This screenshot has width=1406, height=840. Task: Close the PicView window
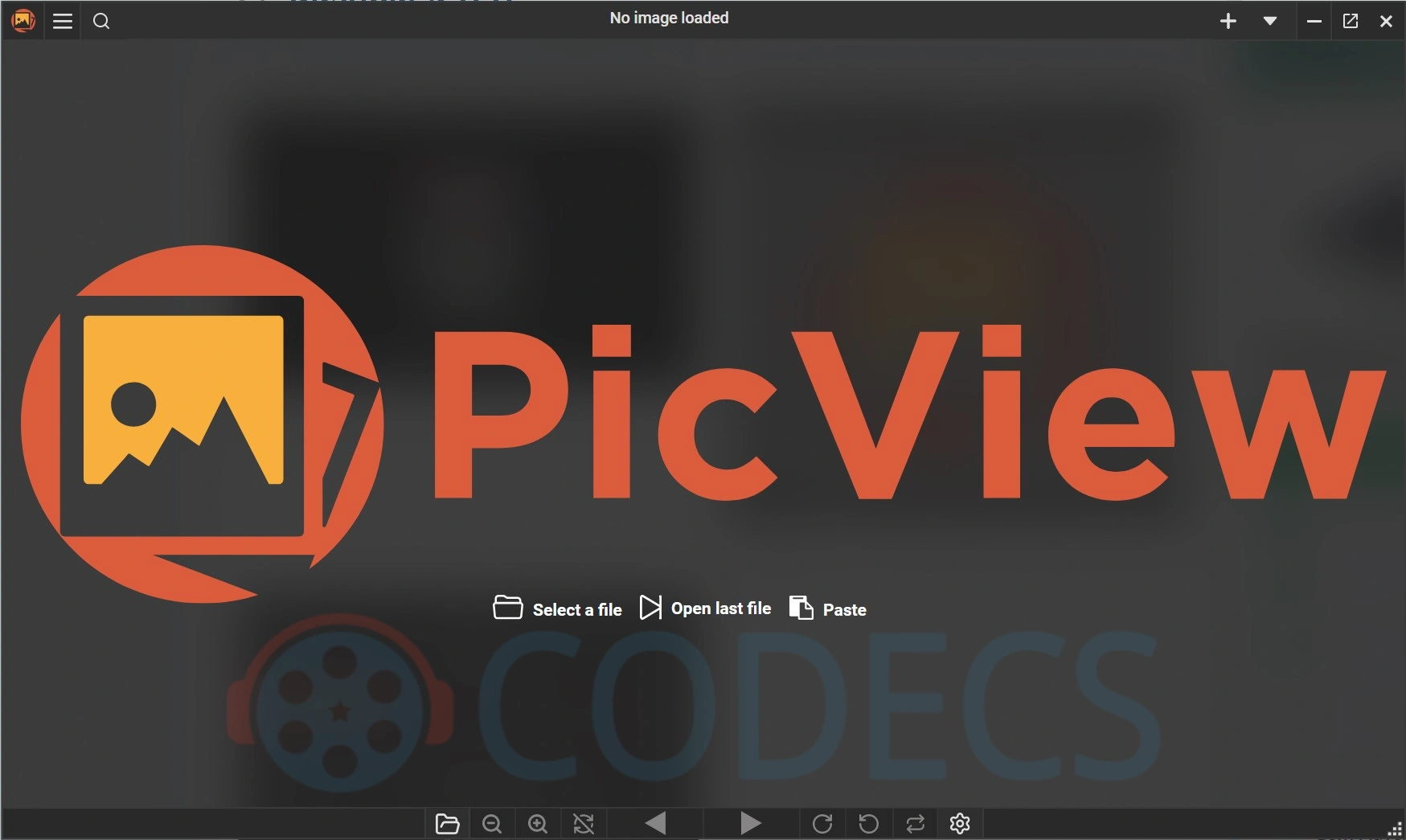click(1386, 22)
